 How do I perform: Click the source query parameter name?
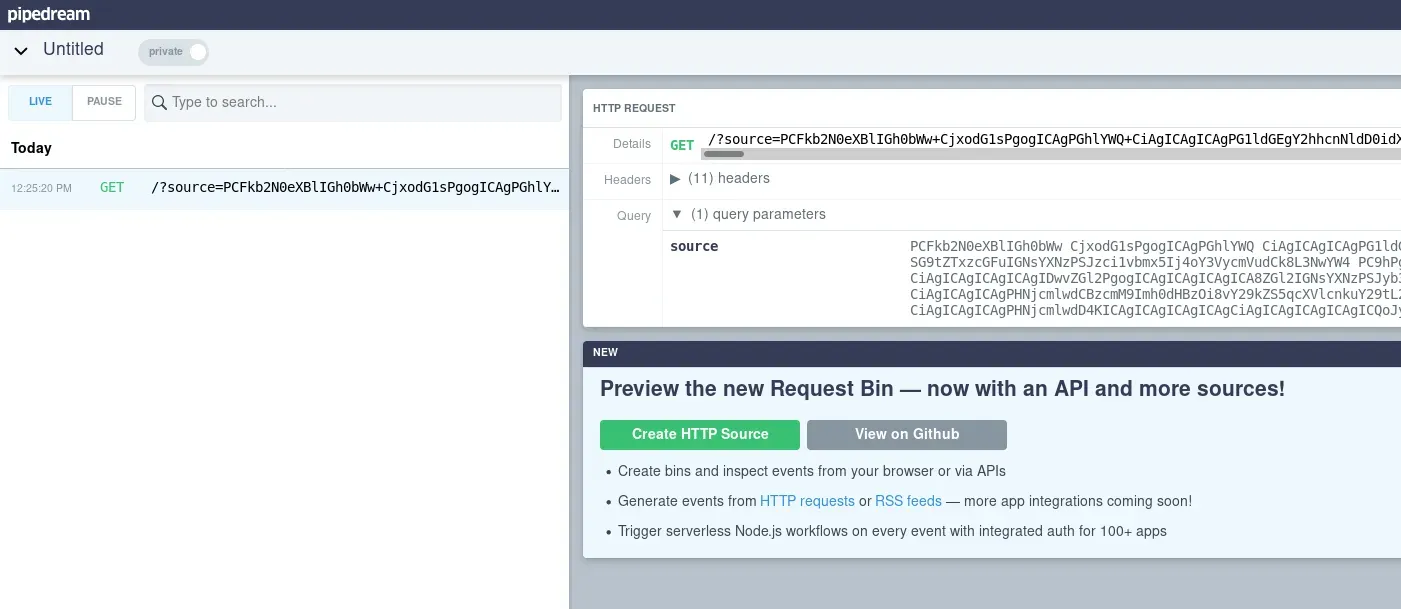point(694,246)
